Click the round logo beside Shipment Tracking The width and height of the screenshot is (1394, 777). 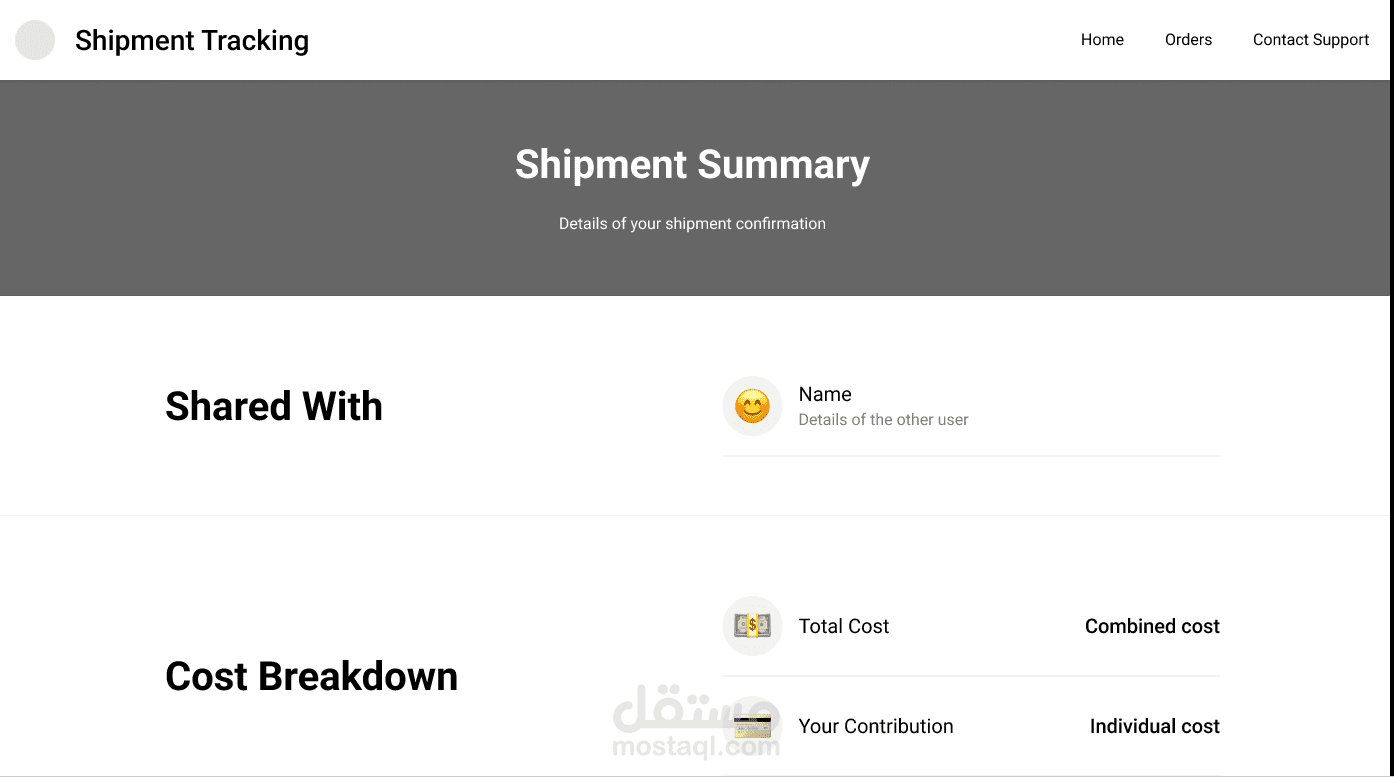35,40
